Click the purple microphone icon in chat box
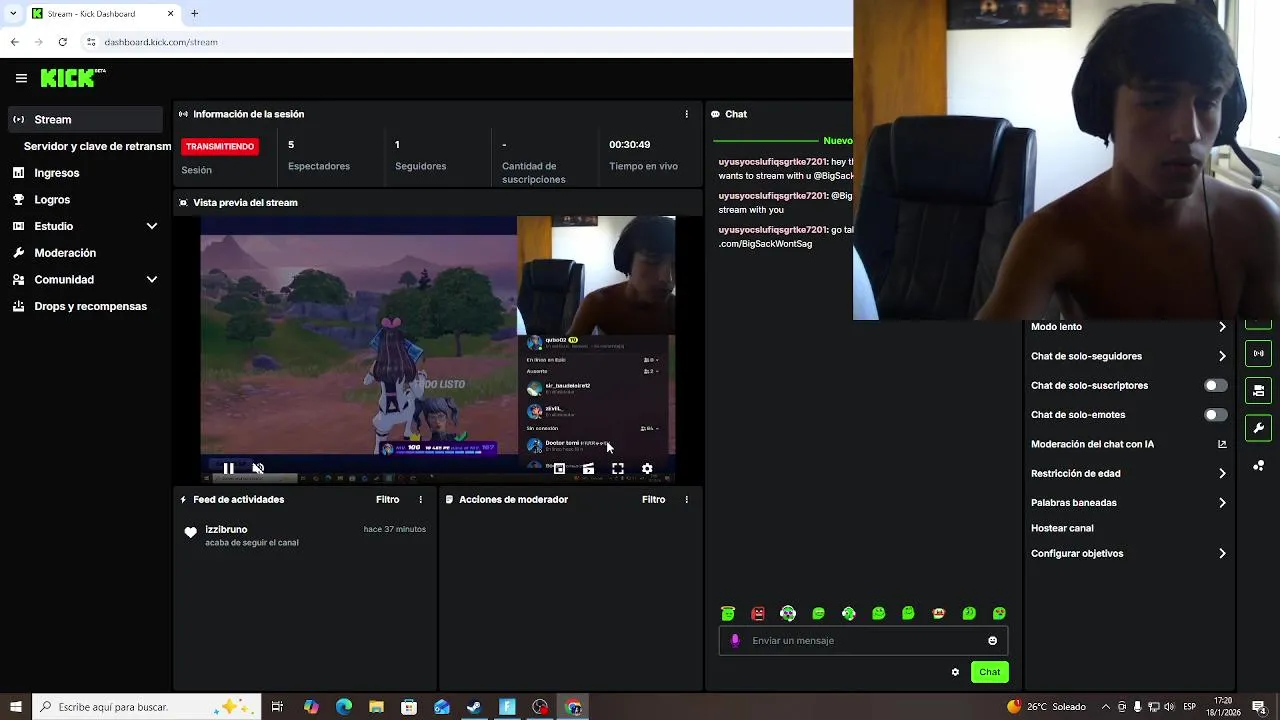This screenshot has height=720, width=1280. [735, 640]
